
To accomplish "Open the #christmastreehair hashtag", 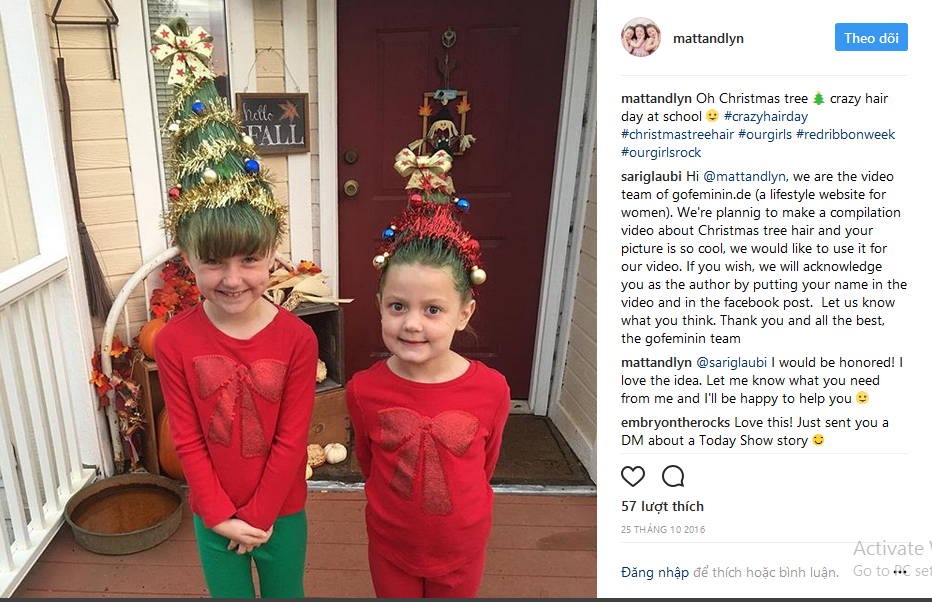I will [677, 134].
